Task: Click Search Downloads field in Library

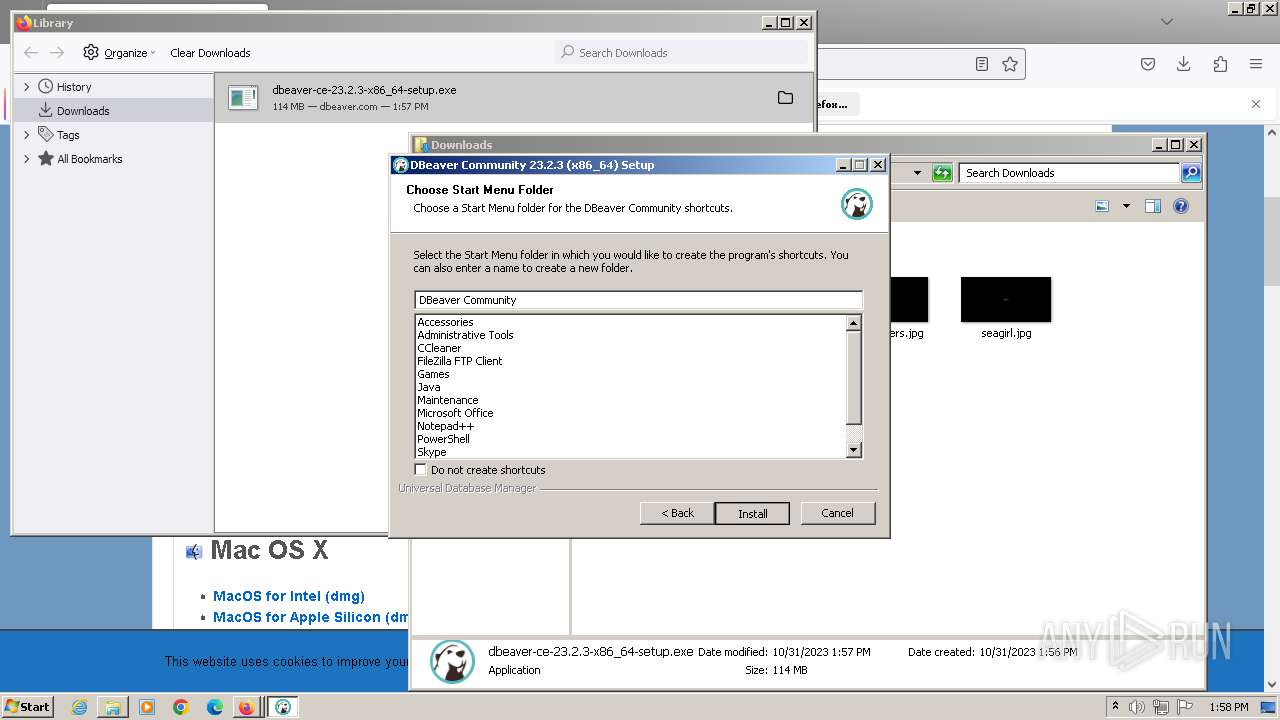Action: click(681, 53)
